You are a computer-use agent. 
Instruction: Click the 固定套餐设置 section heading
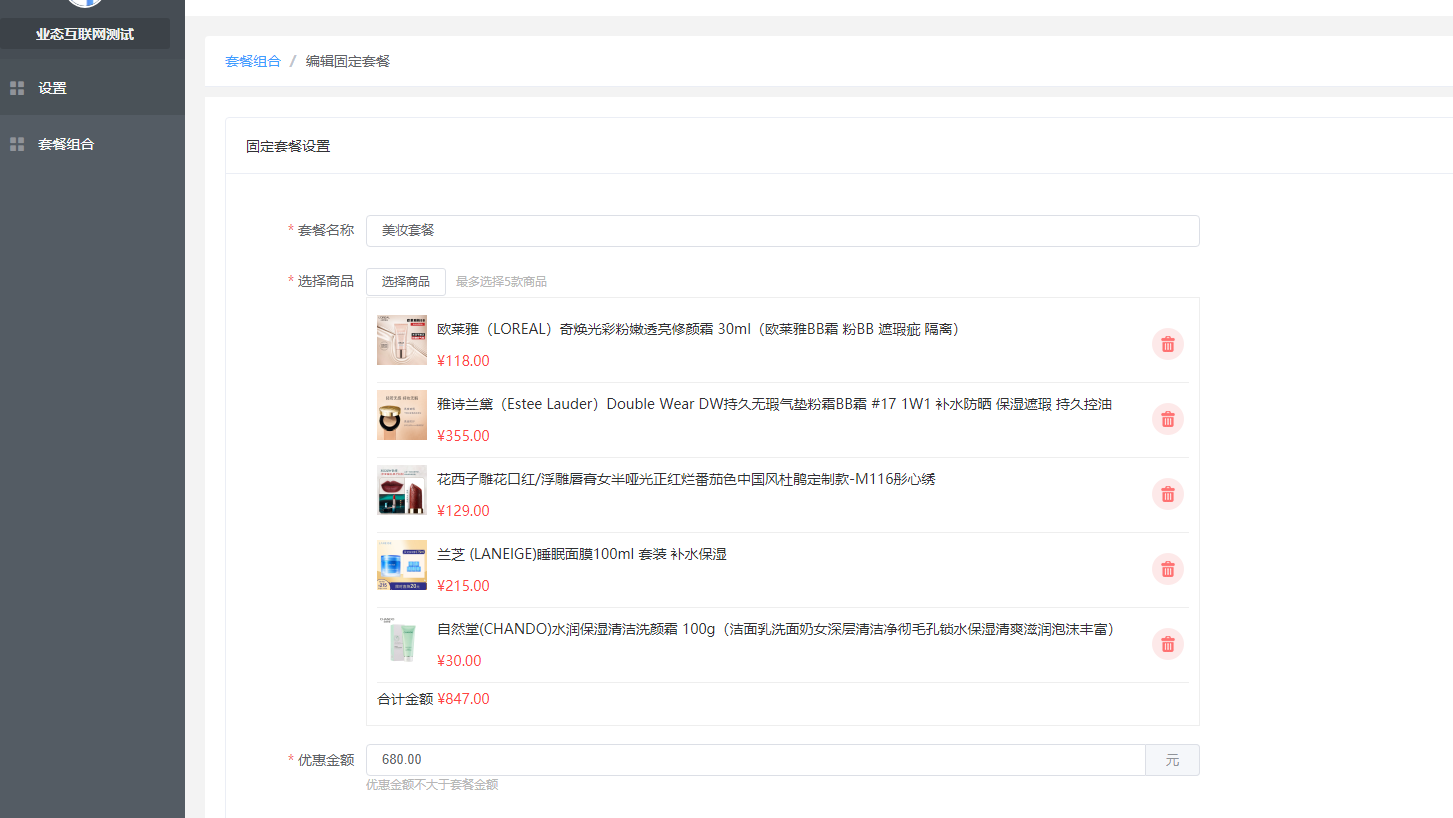[x=288, y=146]
